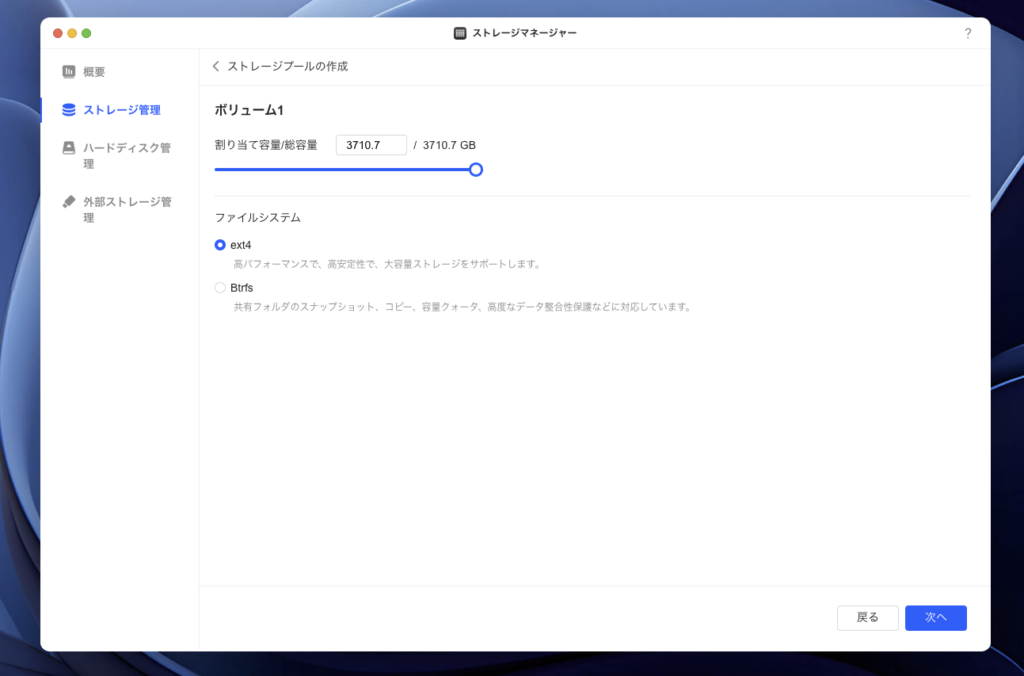
Task: Click the ストレージマネージャー title bar icon
Action: [x=460, y=33]
